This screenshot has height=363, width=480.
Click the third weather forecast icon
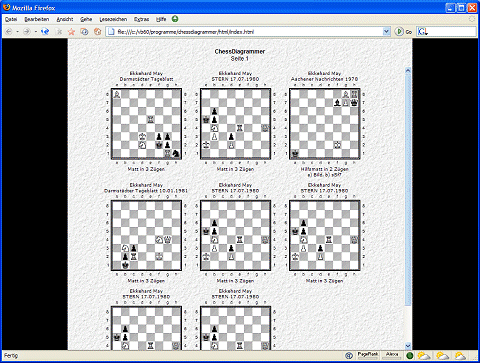[x=460, y=356]
